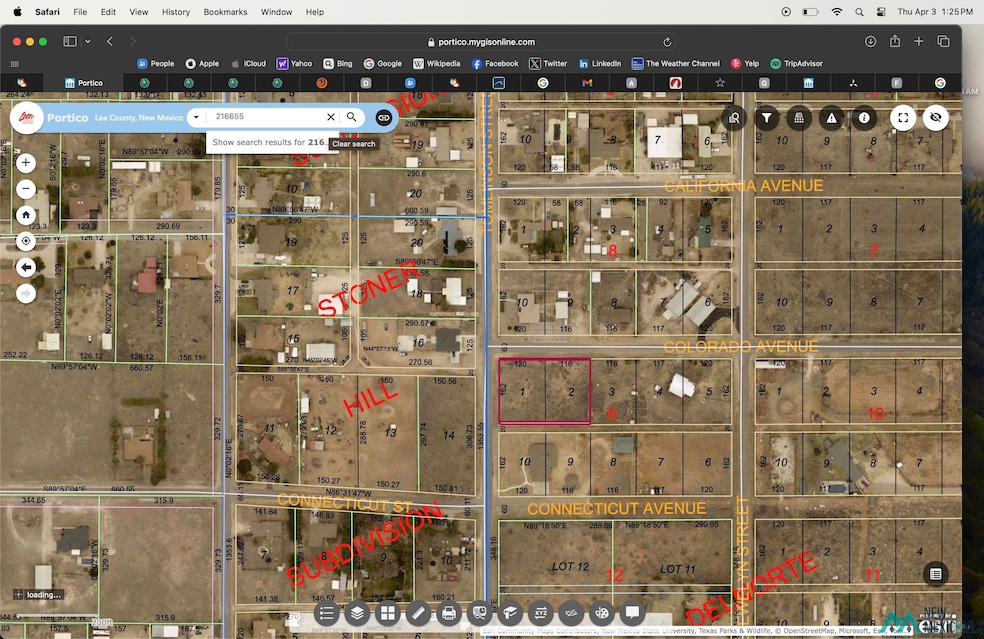Open the basemap gallery grid

[x=388, y=613]
